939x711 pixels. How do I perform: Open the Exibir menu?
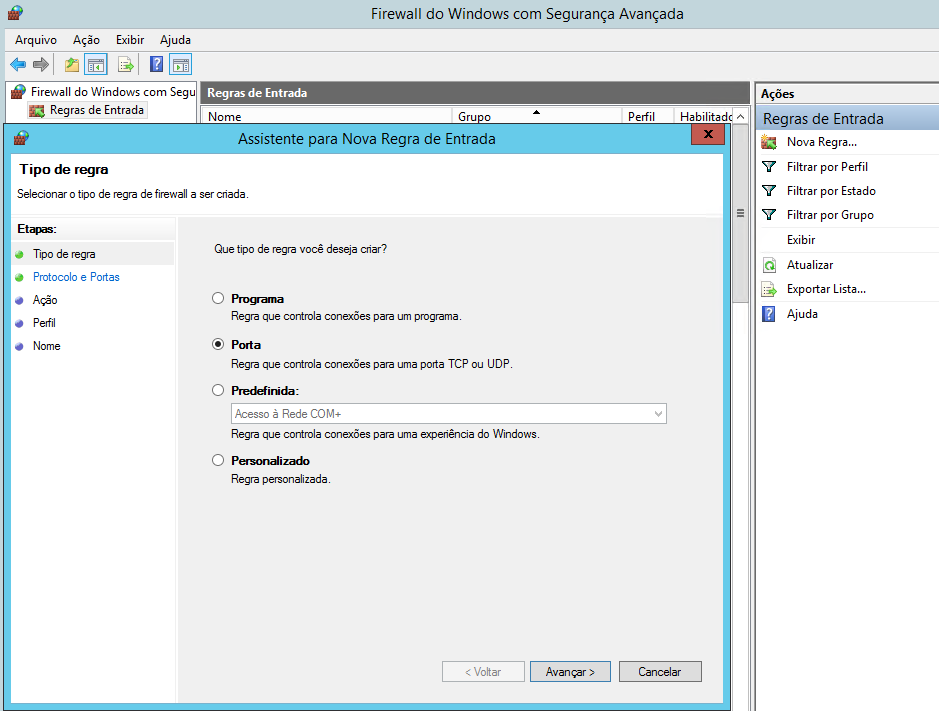click(130, 40)
